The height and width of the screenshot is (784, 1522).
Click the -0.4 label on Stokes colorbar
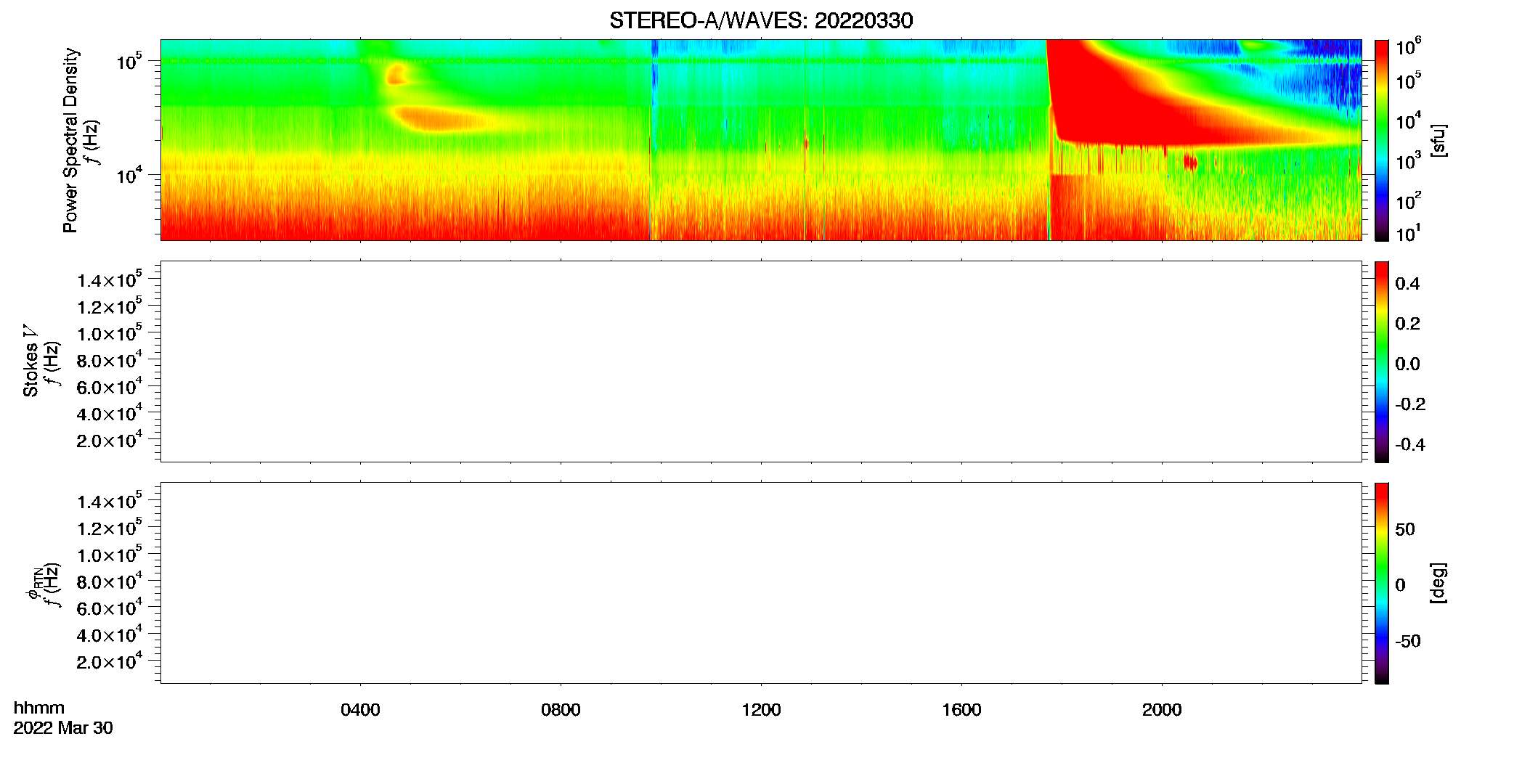click(1410, 444)
